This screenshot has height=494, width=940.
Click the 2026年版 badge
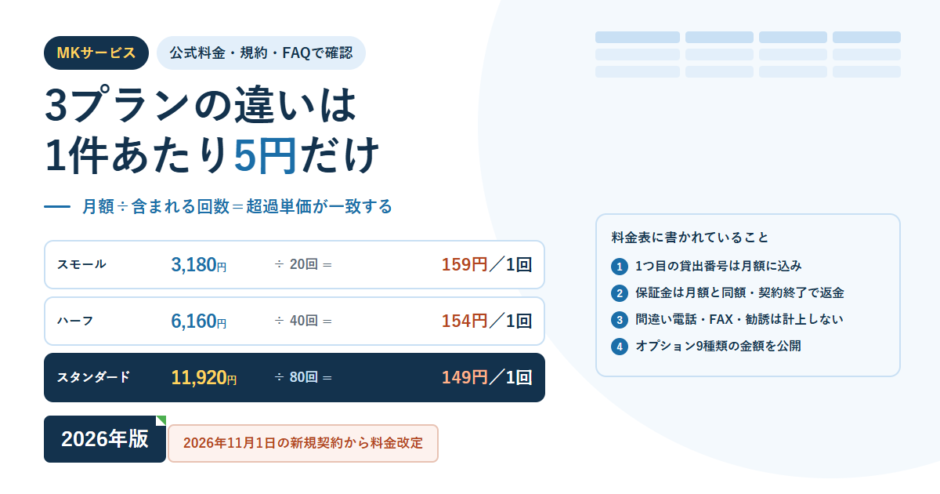click(105, 439)
